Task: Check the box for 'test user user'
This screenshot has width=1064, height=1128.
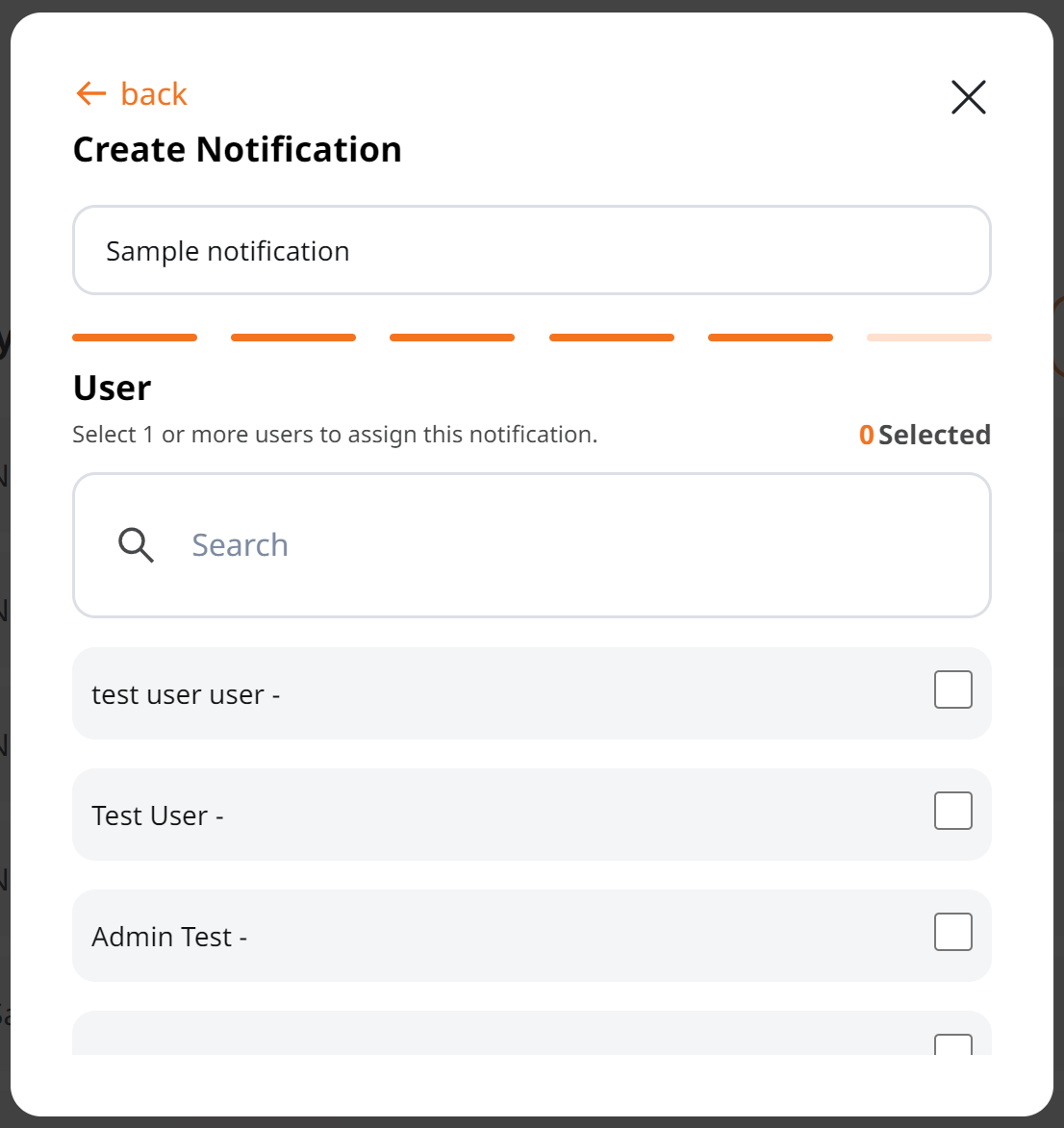Action: pyautogui.click(x=953, y=689)
